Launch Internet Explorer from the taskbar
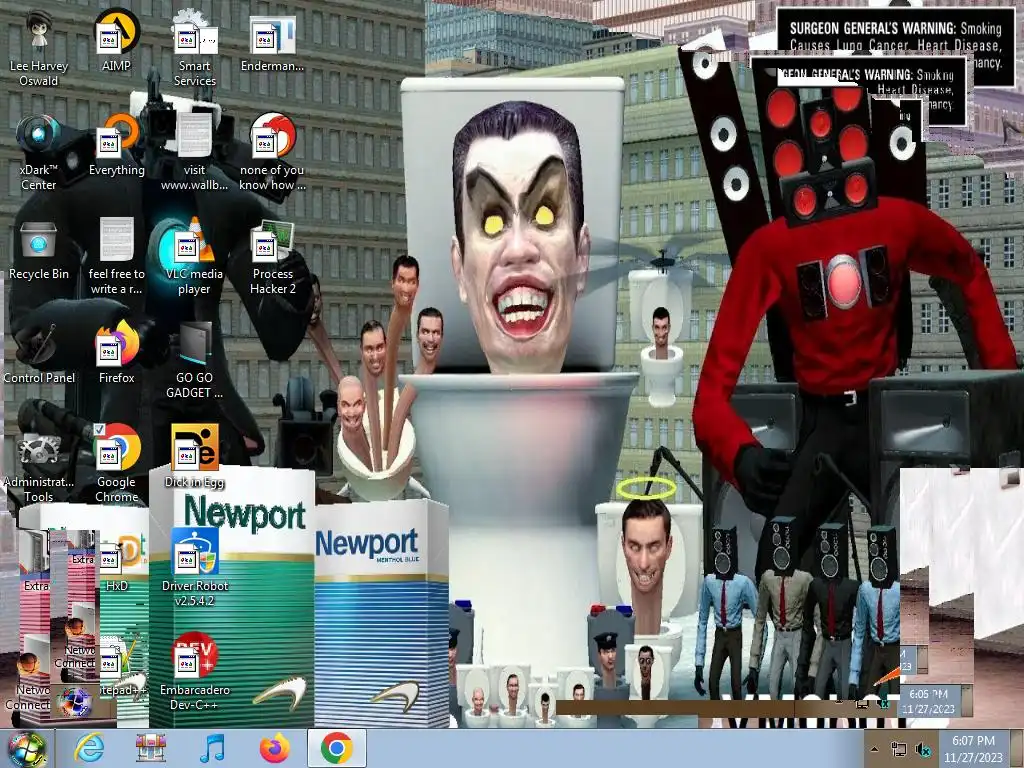The width and height of the screenshot is (1024, 768). pyautogui.click(x=89, y=748)
